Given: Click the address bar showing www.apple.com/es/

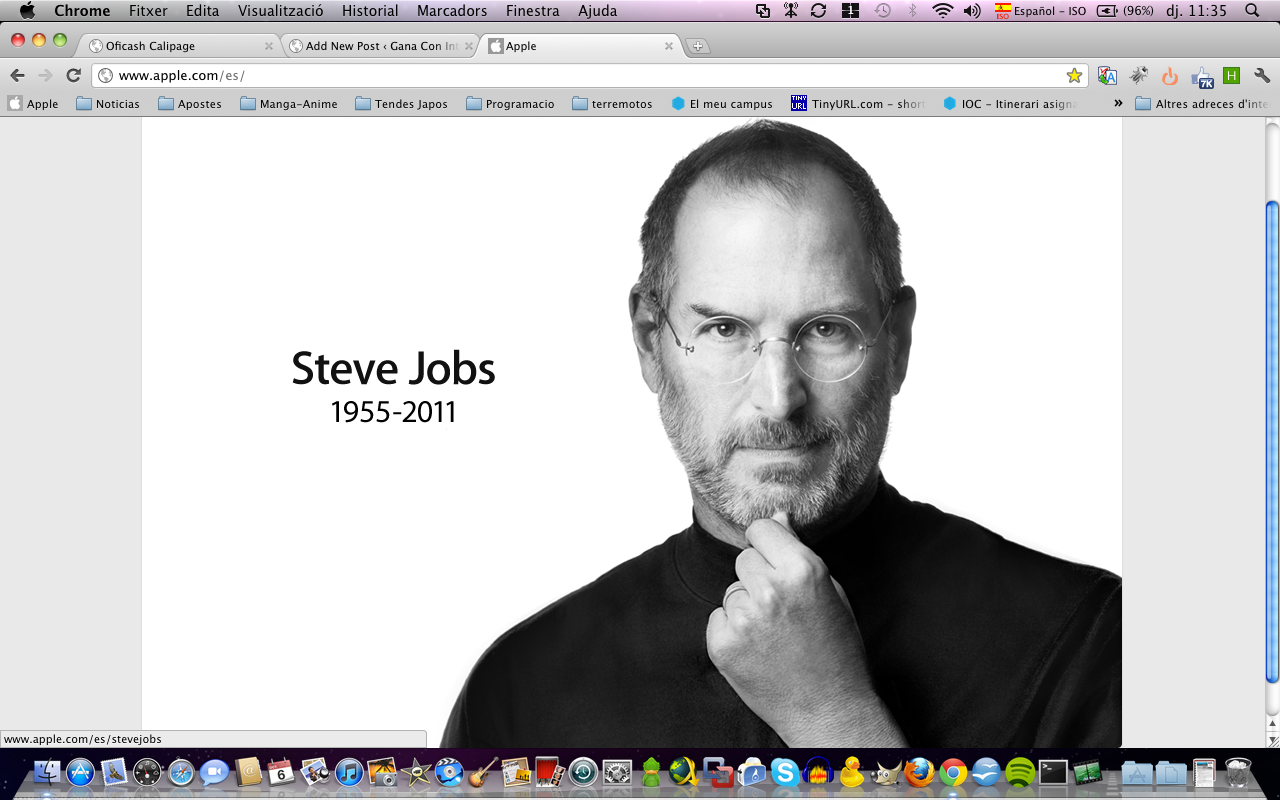Looking at the screenshot, I should 590,75.
